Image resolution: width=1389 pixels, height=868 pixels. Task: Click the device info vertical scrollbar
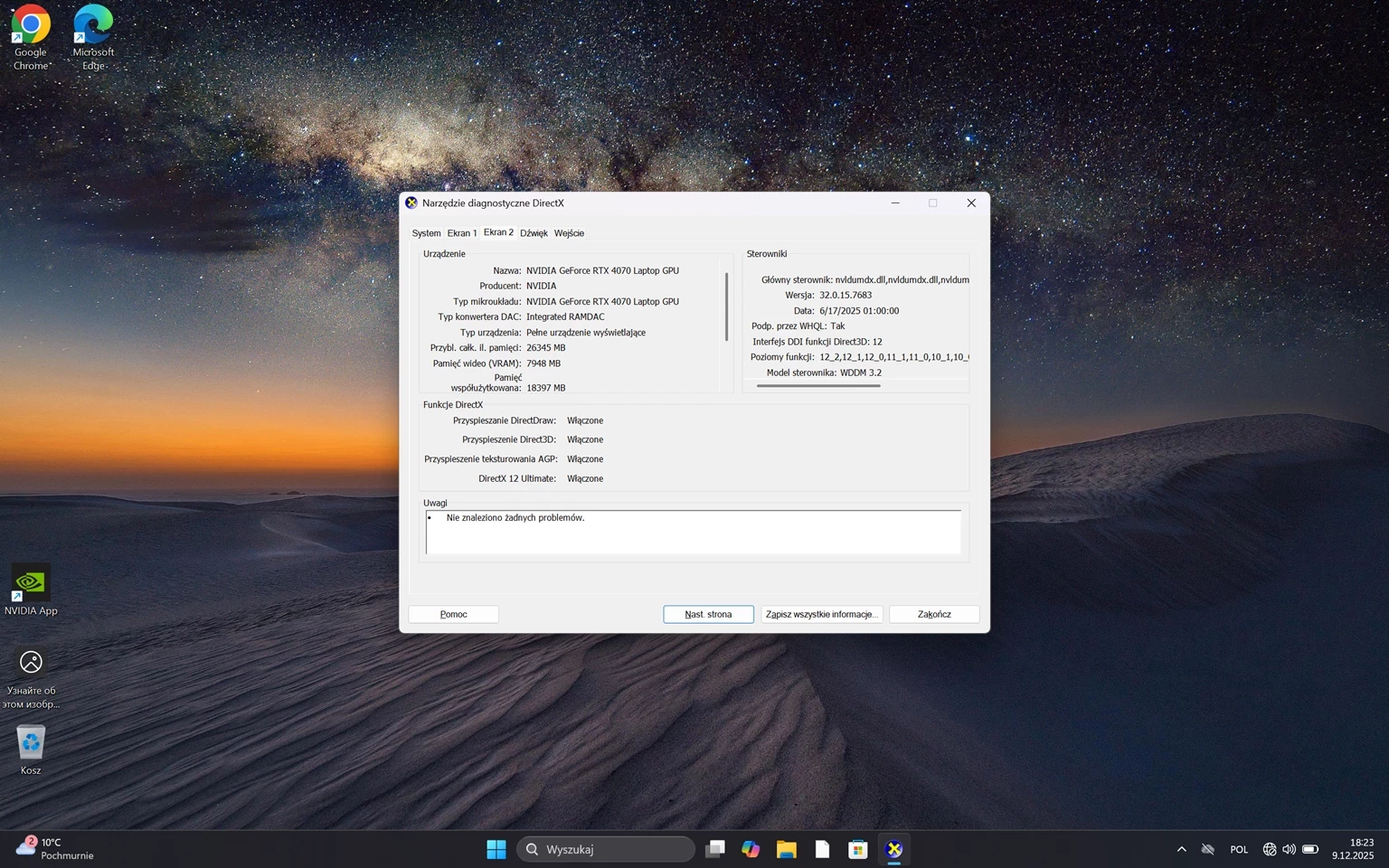pos(726,307)
